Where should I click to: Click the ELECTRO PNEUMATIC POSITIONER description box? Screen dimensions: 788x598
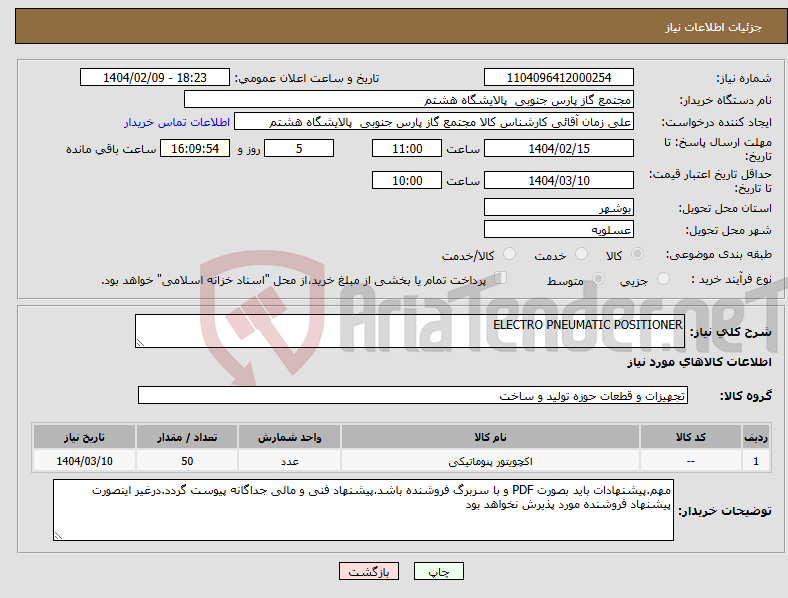pyautogui.click(x=410, y=331)
